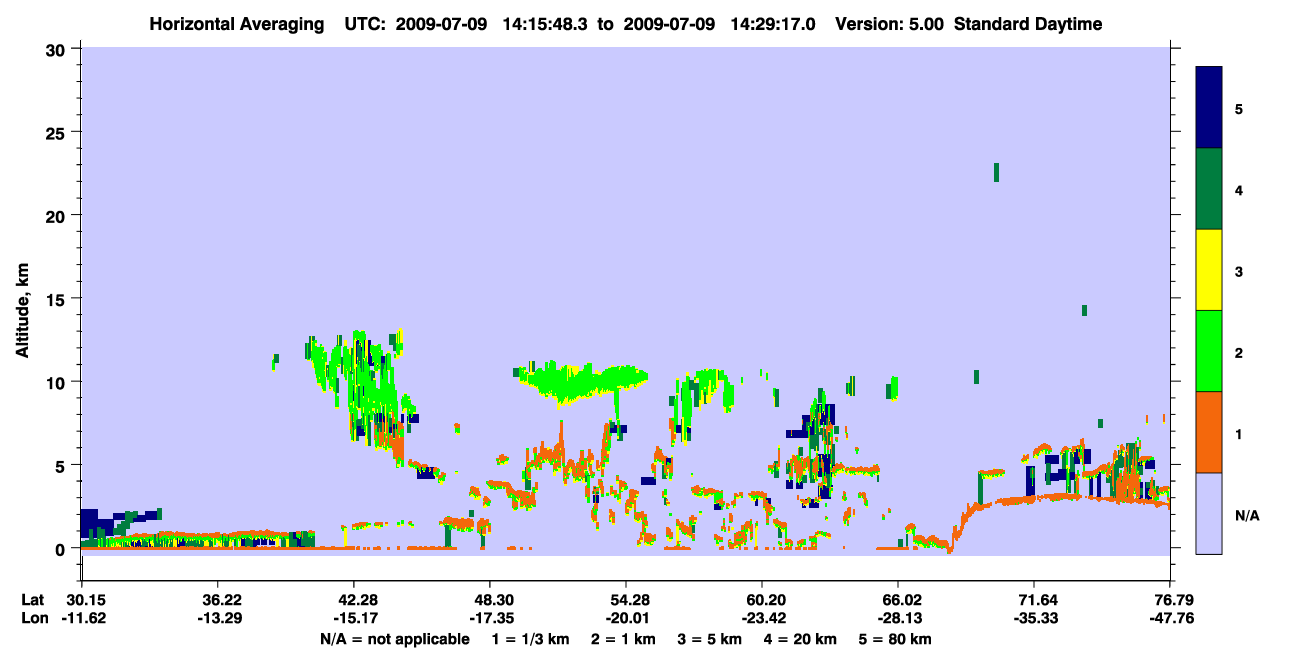Click the orange colorbar segment labeled 1
The width and height of the screenshot is (1300, 667).
[1209, 432]
